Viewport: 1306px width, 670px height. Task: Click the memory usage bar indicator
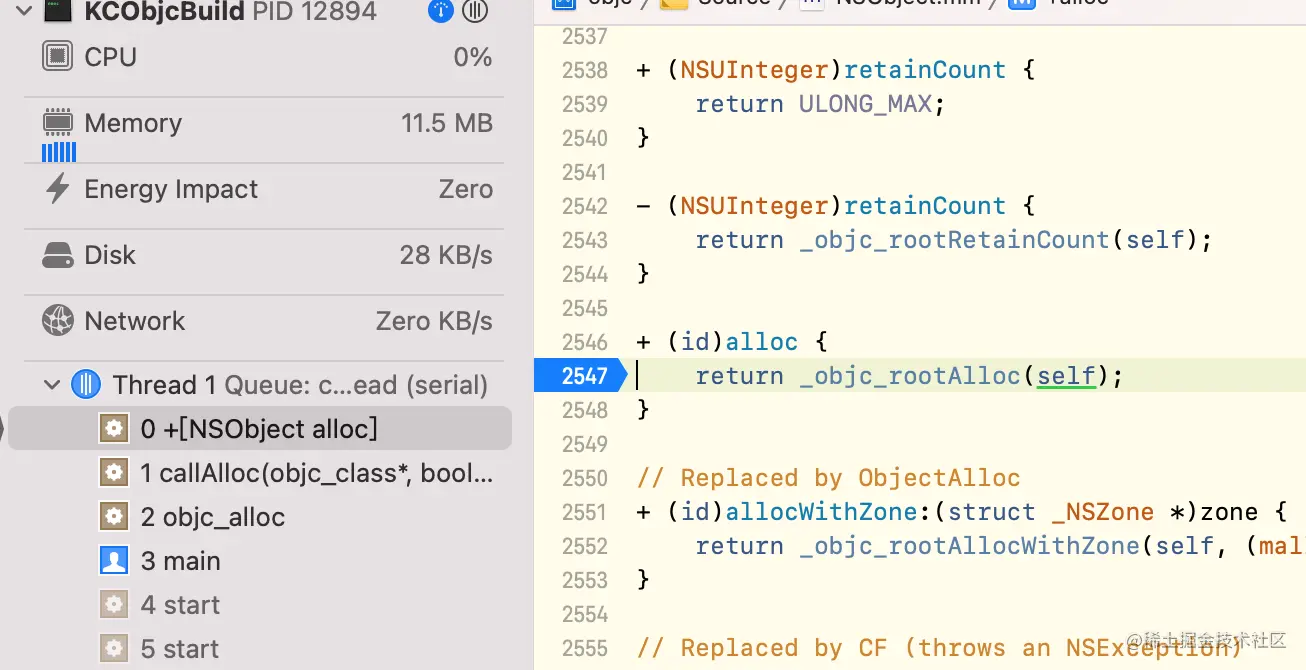pos(59,152)
